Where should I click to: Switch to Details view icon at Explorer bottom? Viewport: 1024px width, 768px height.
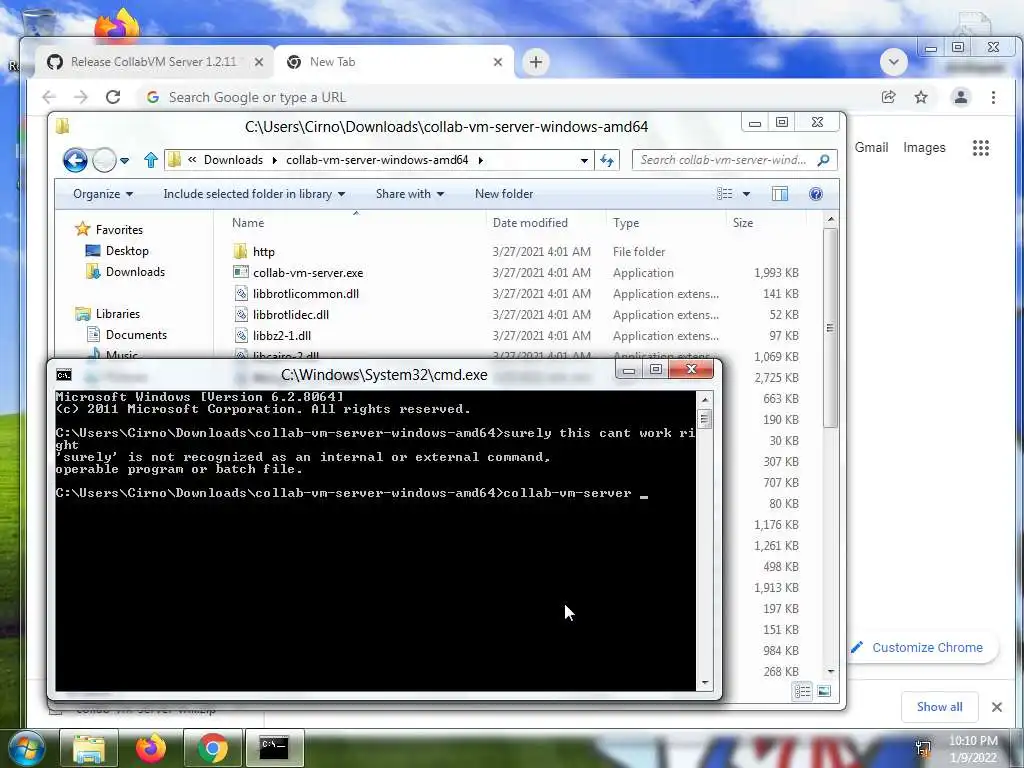pos(803,691)
